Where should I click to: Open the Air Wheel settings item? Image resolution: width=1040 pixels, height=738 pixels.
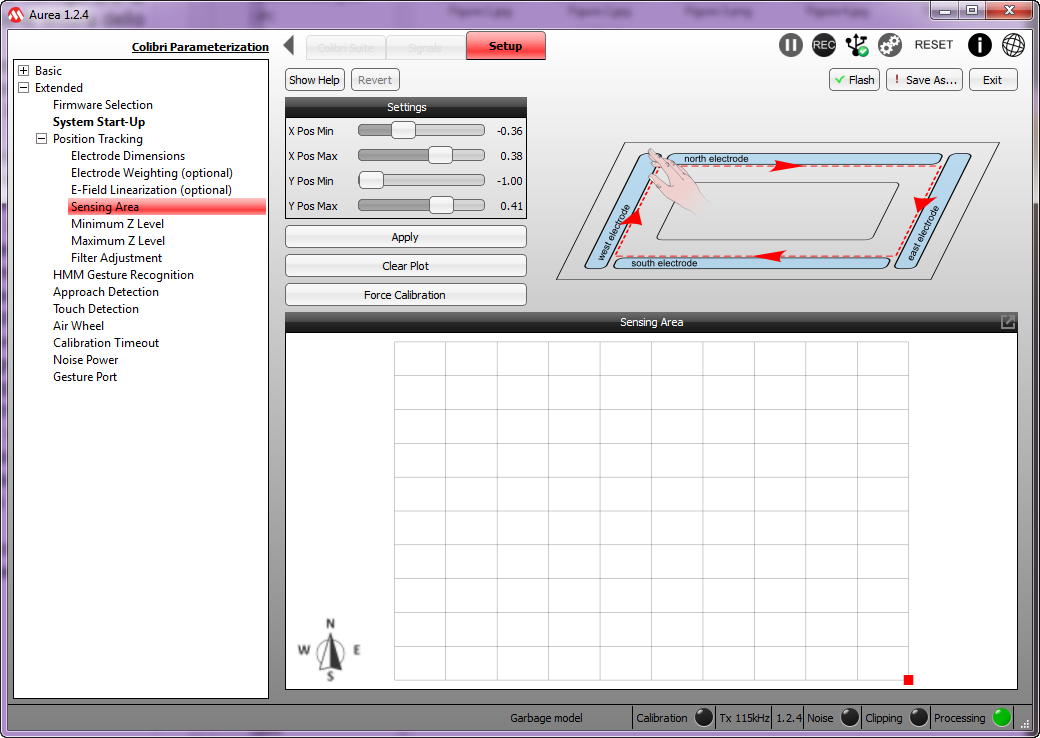pos(78,326)
